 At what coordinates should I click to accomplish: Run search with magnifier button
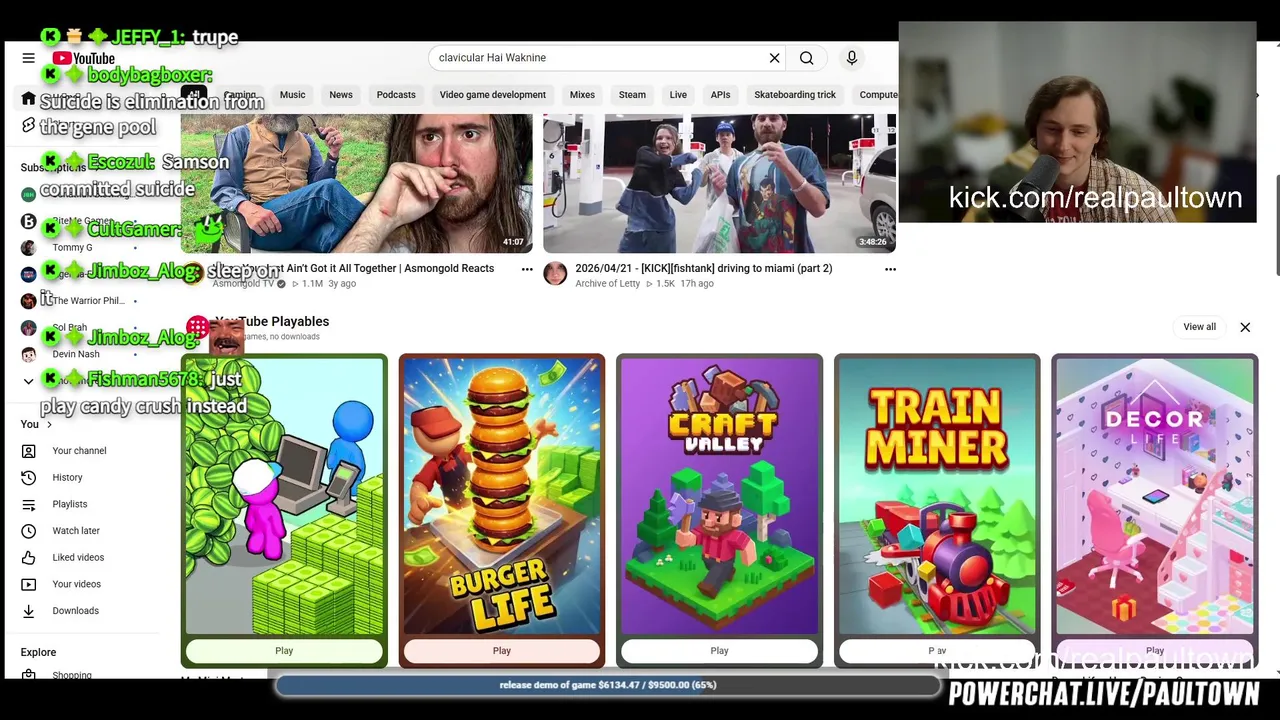(x=806, y=58)
